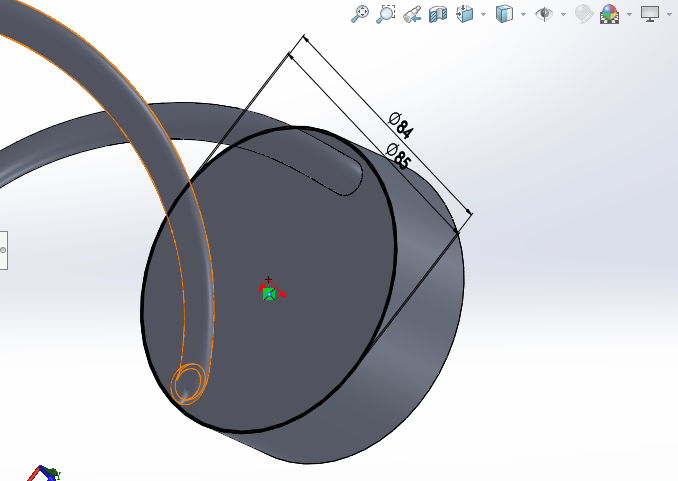Click the view triad in the corner
This screenshot has height=481, width=678.
[43, 474]
